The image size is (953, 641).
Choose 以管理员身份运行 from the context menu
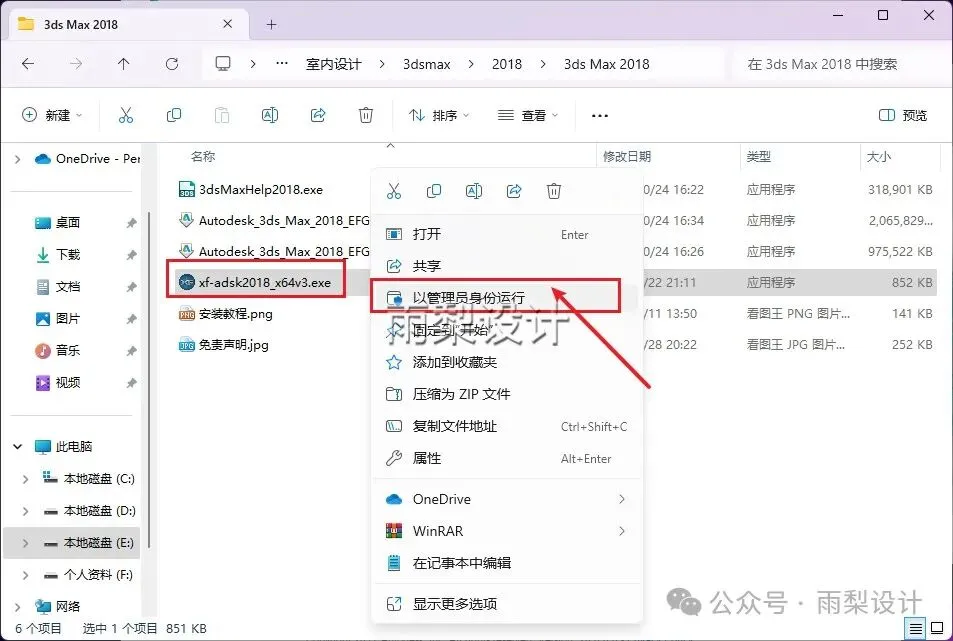click(507, 298)
